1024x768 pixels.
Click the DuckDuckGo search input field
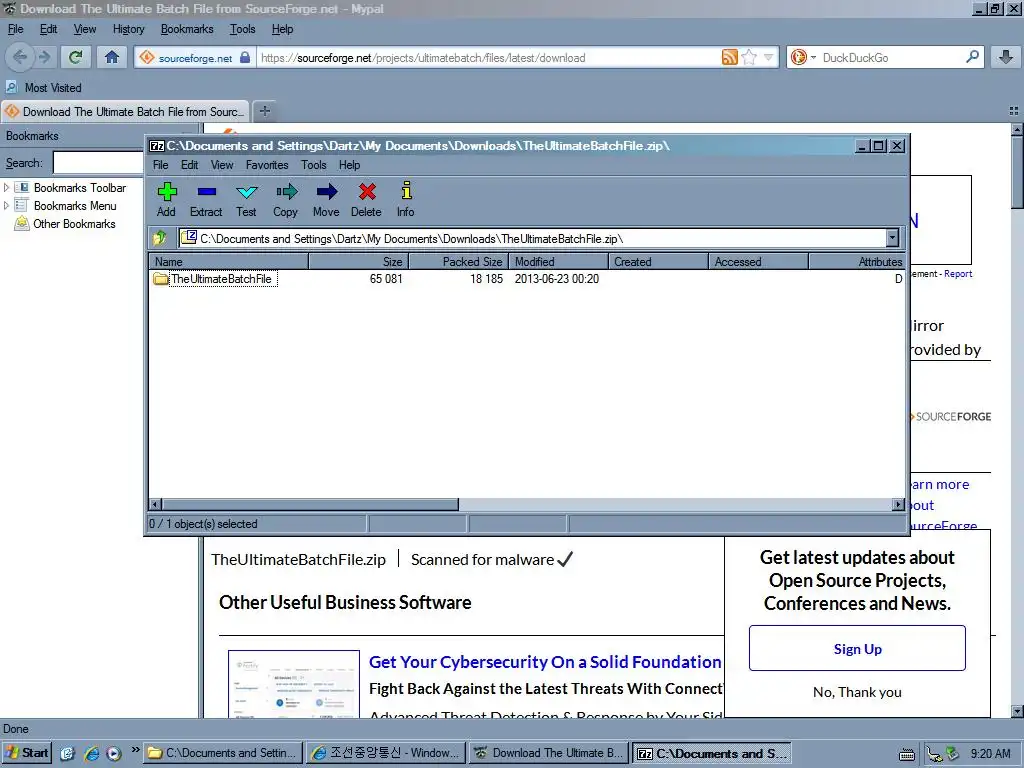coord(891,57)
